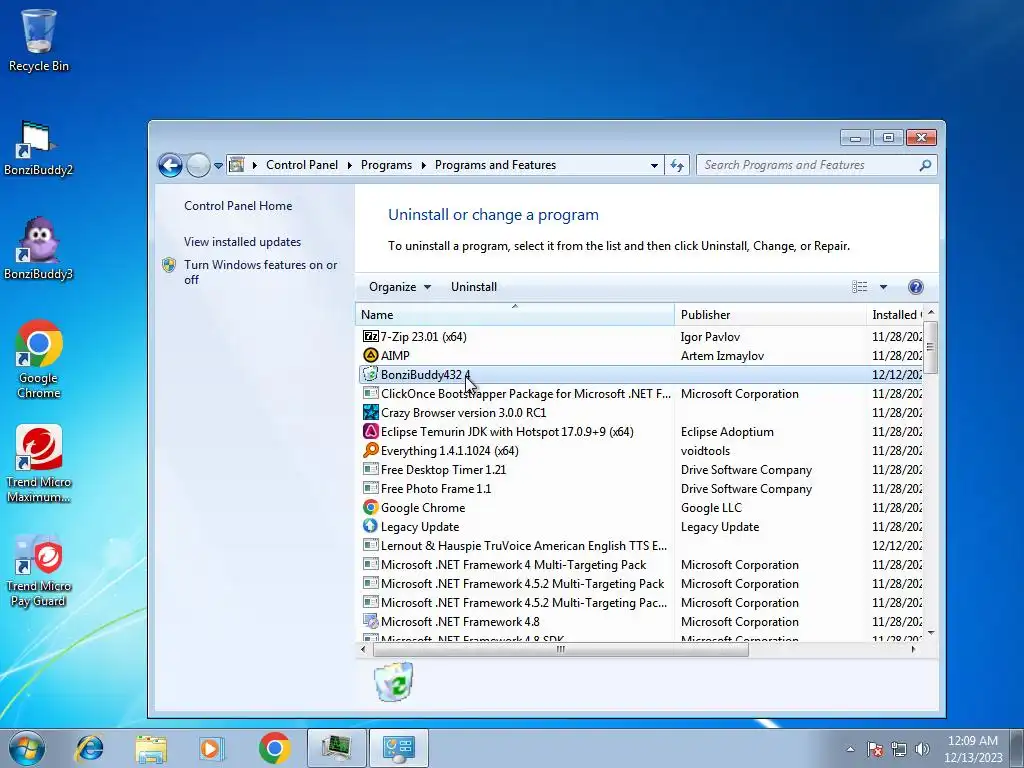Click the AIMP program icon
1024x768 pixels.
coord(370,355)
